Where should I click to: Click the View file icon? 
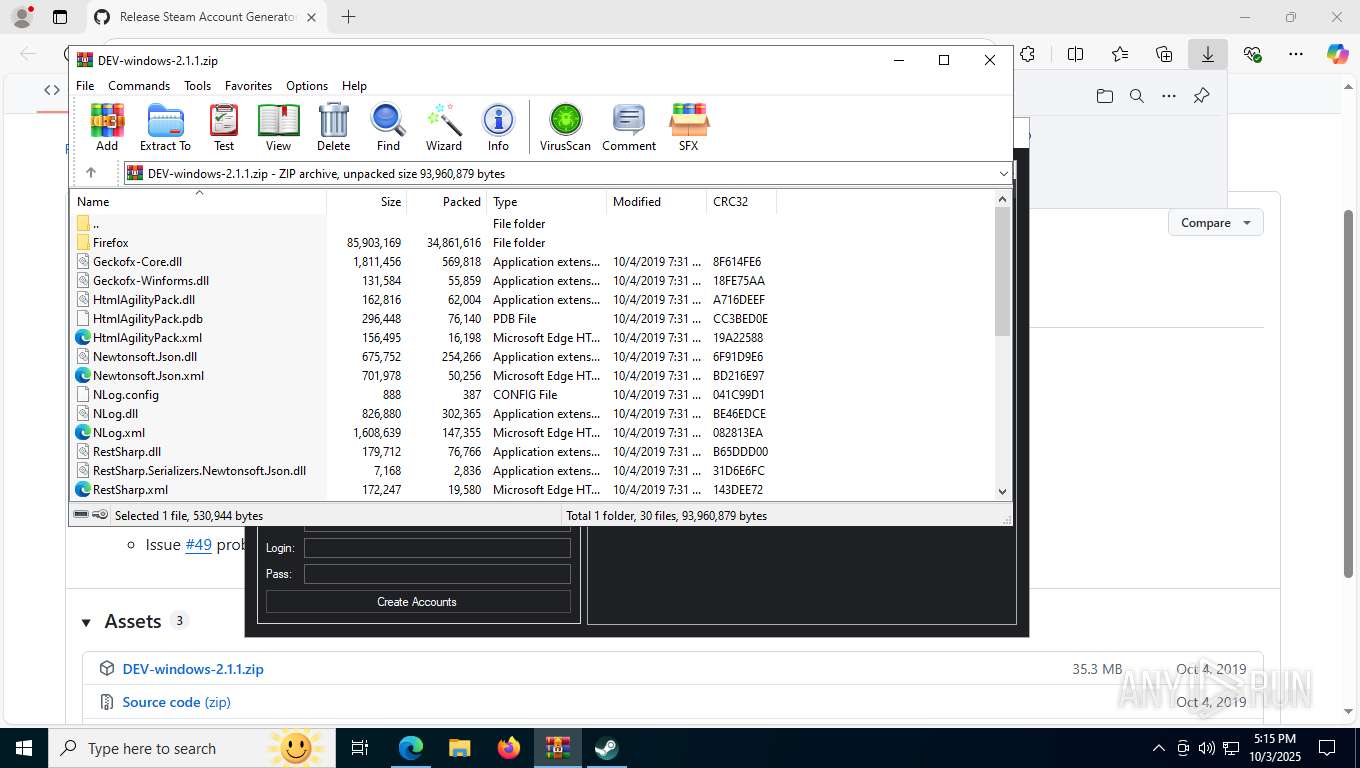[x=278, y=127]
